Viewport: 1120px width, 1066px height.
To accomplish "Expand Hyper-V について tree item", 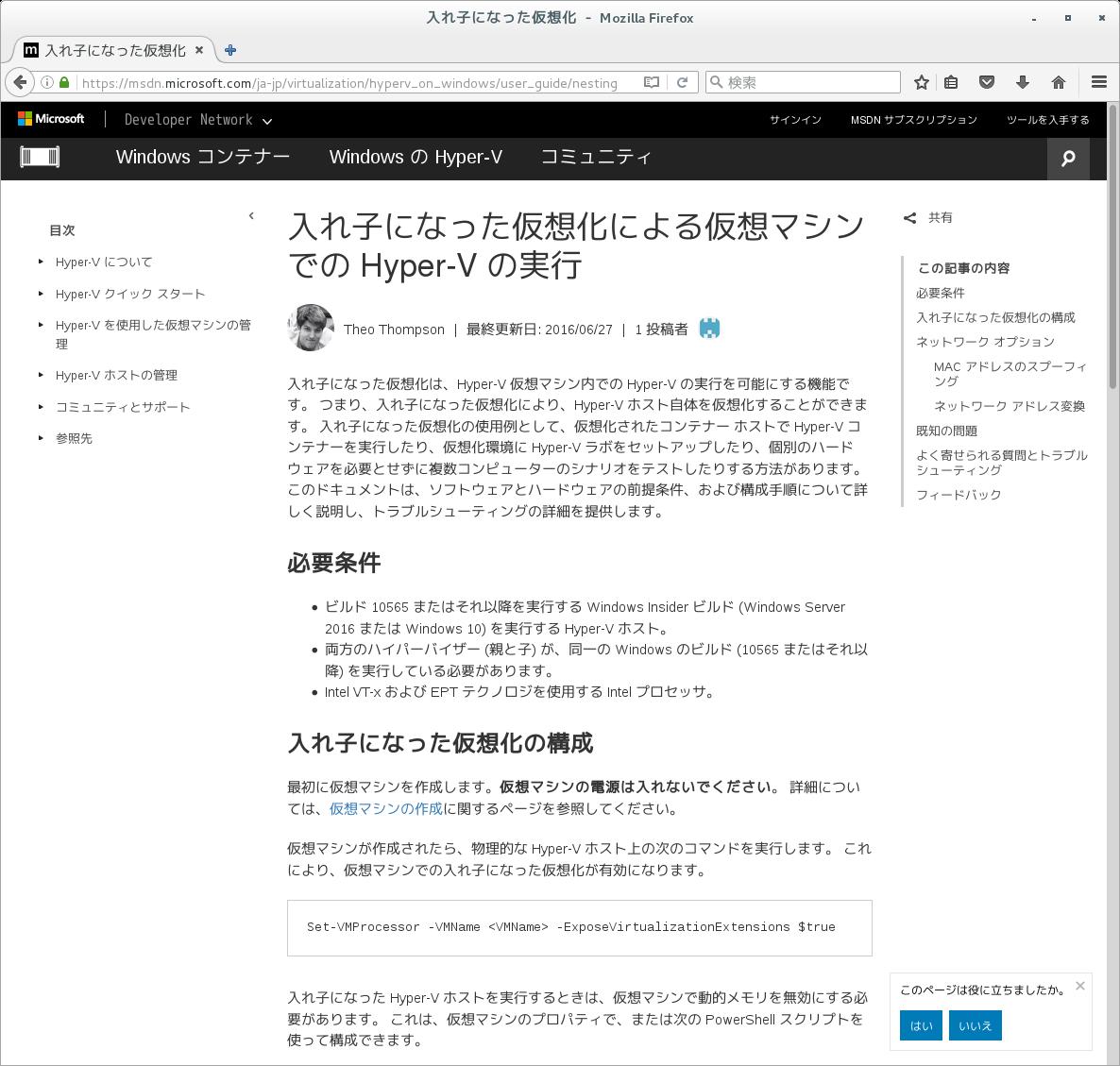I will click(x=41, y=262).
